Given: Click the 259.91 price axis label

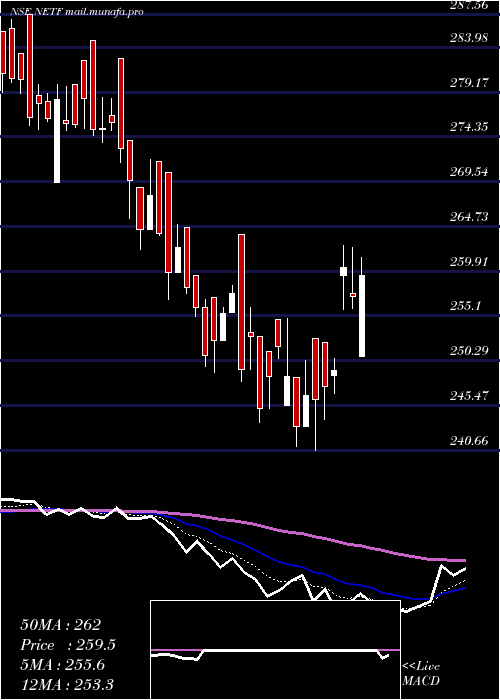Looking at the screenshot, I should pyautogui.click(x=469, y=262).
